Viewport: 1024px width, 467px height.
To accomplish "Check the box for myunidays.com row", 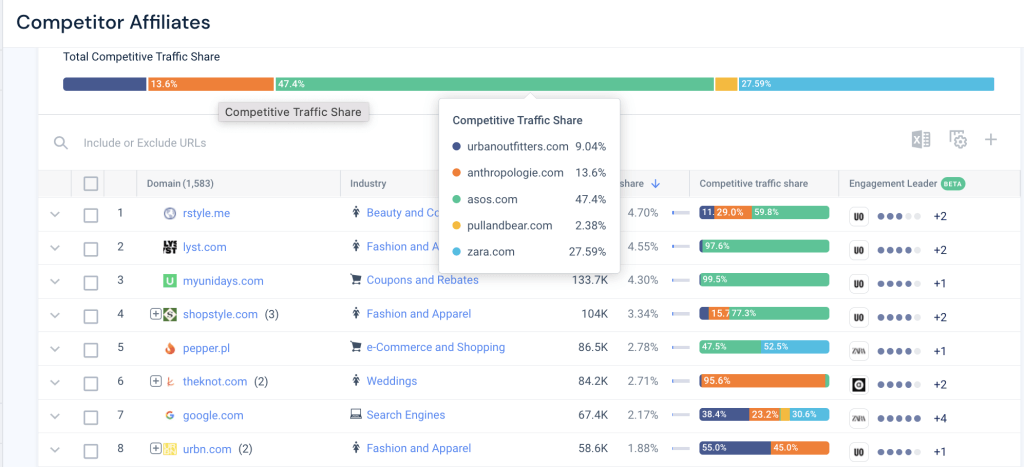I will click(x=91, y=283).
